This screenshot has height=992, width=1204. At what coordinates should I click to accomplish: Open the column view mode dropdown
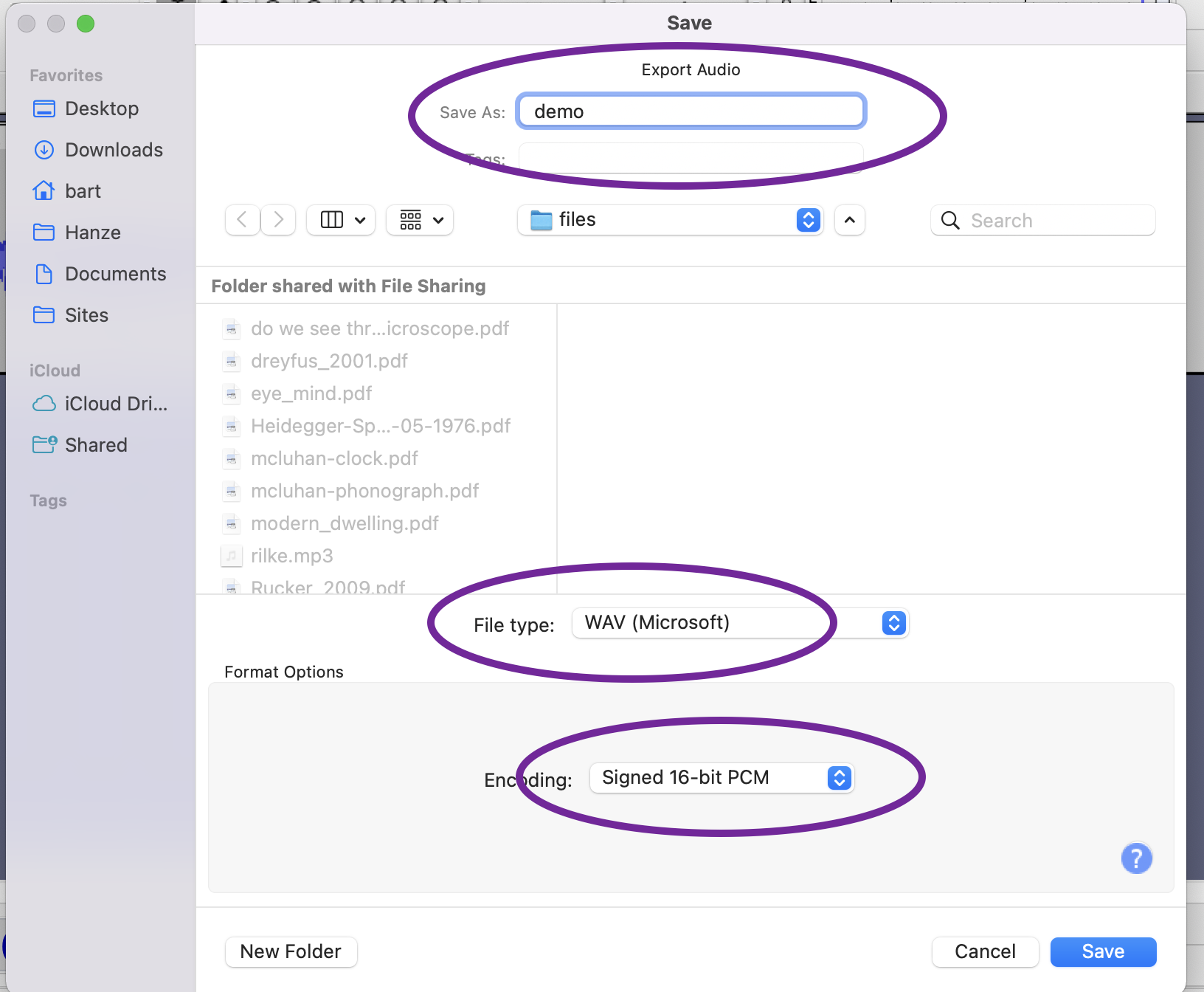(x=341, y=220)
